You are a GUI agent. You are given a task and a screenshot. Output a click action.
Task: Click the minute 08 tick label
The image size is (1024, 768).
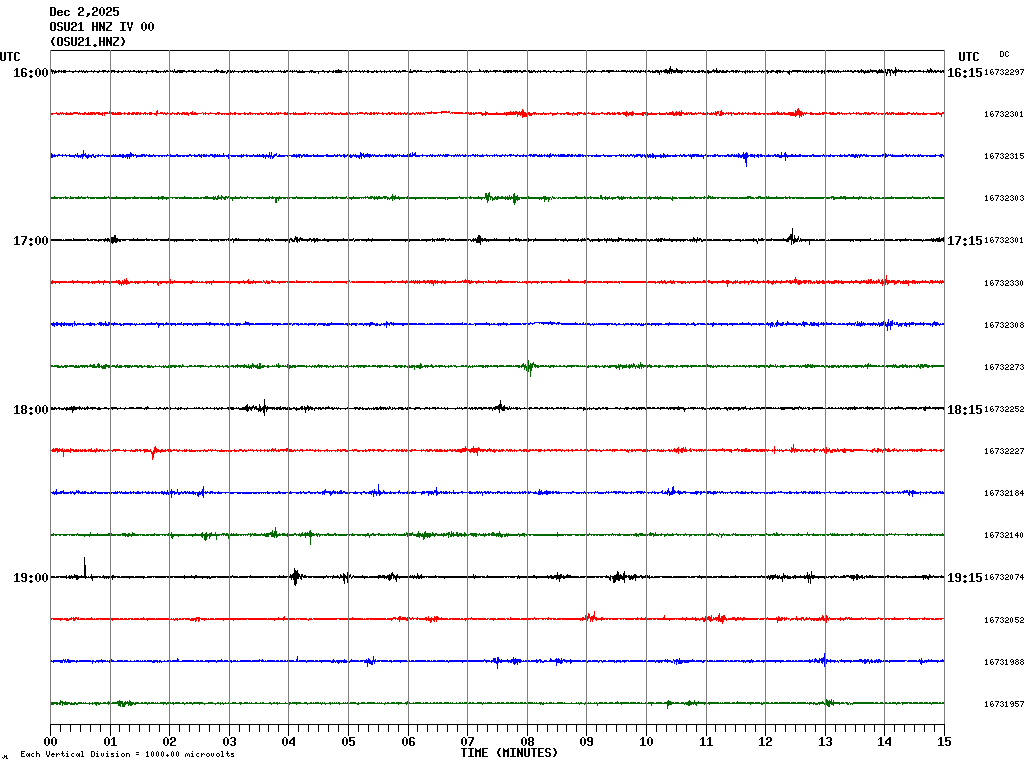tap(527, 742)
